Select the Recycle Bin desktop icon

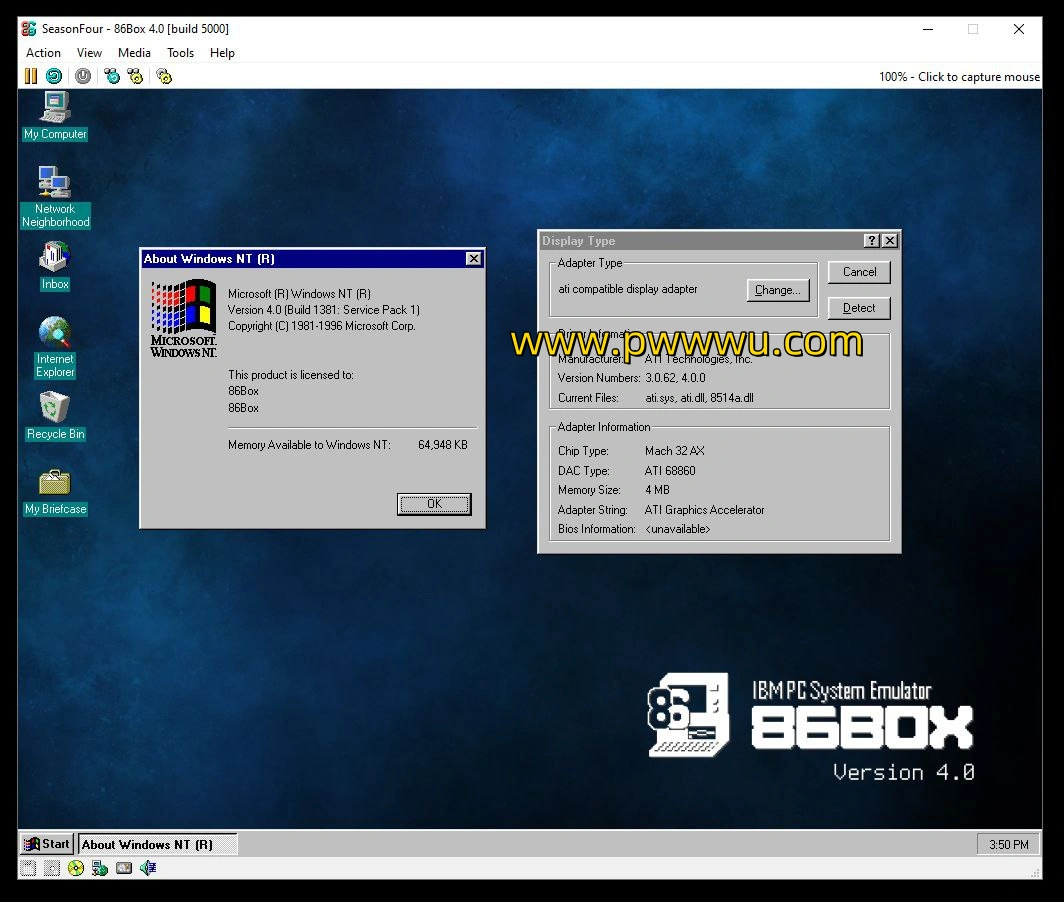(56, 417)
